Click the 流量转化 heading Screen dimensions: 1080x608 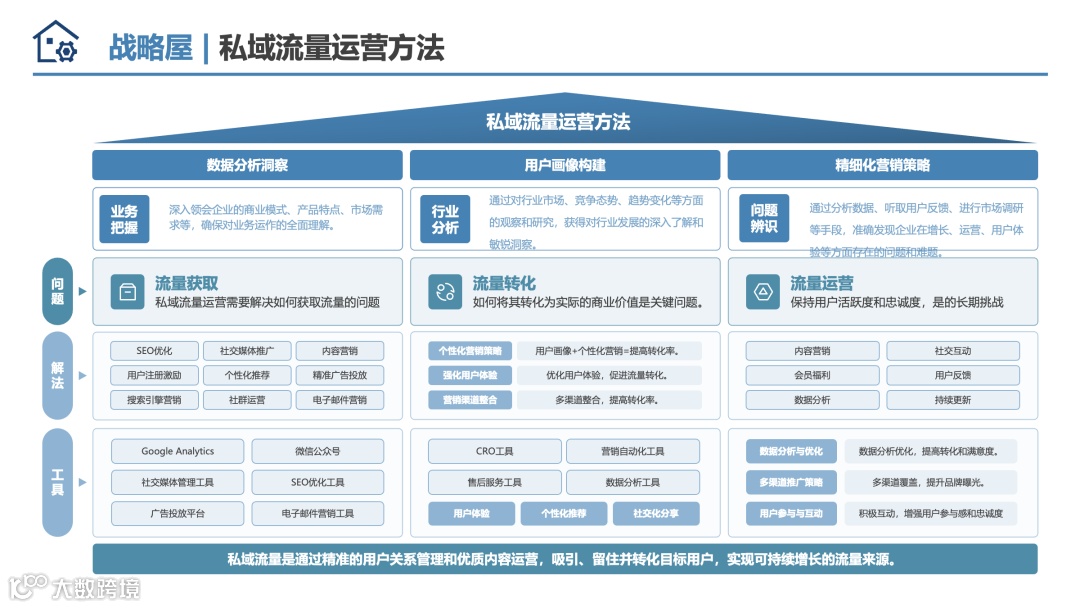click(504, 283)
